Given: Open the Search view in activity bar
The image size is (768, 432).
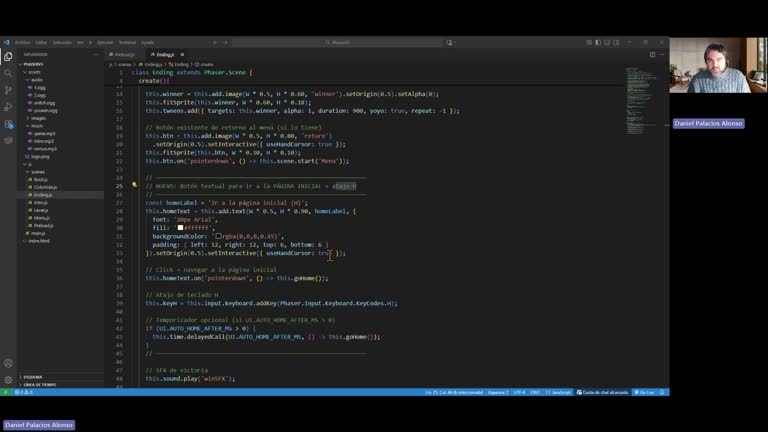Looking at the screenshot, I should tap(8, 73).
